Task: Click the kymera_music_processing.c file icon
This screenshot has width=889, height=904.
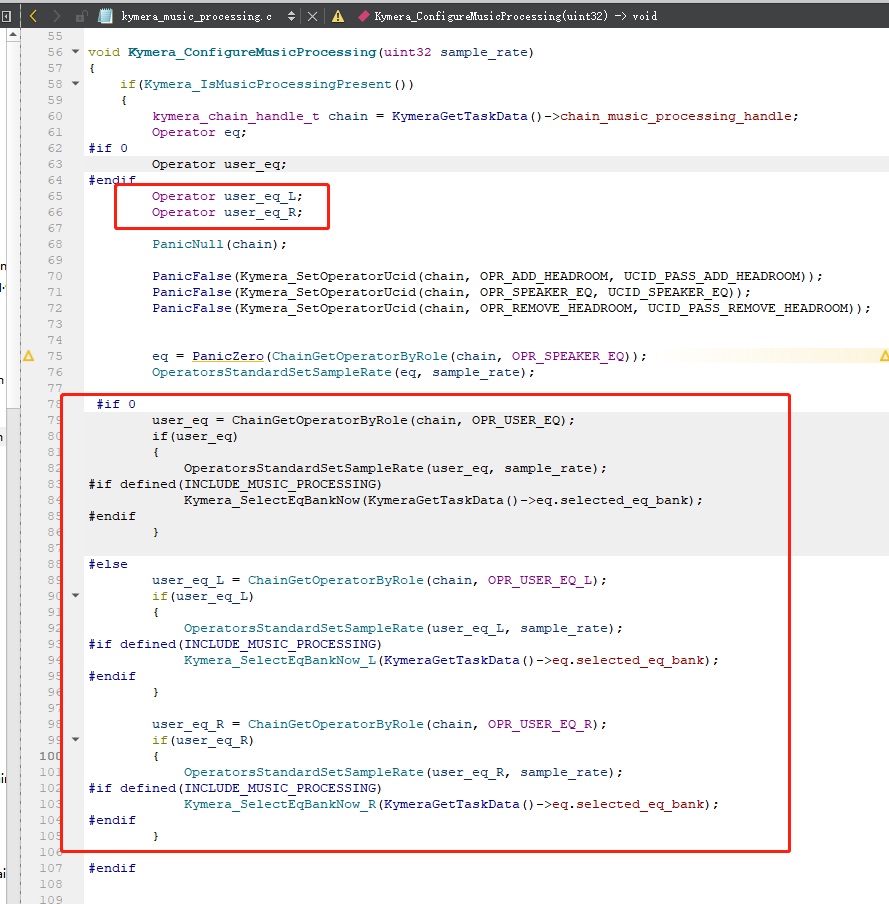Action: click(105, 16)
